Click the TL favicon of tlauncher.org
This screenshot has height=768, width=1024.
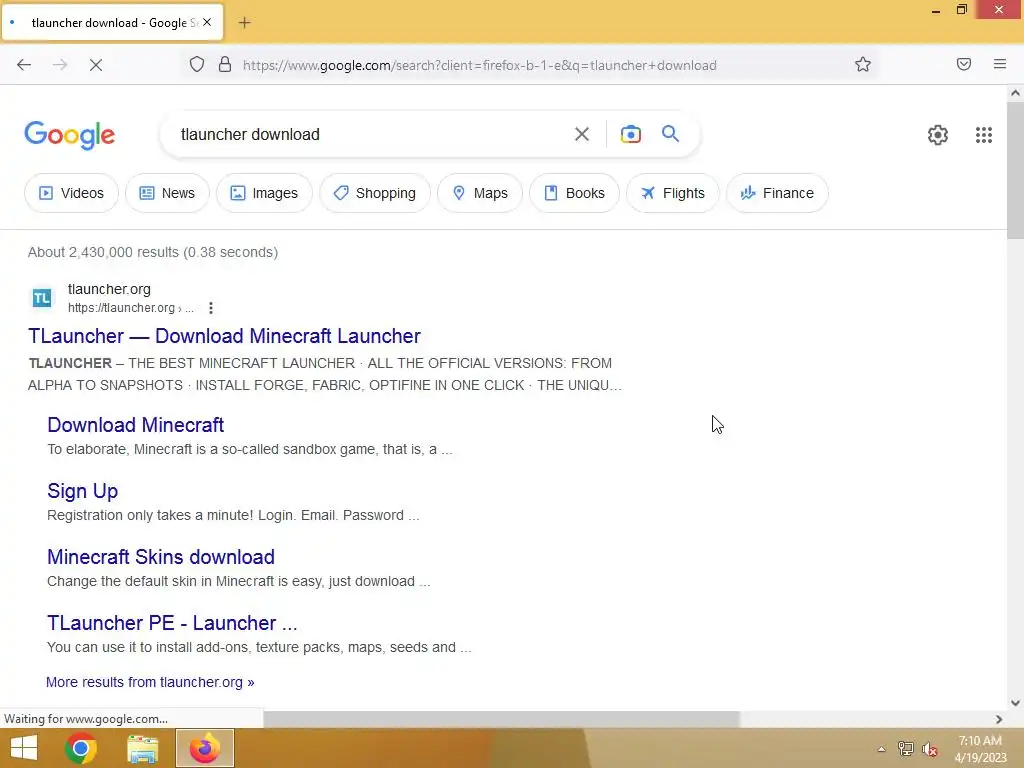point(42,298)
